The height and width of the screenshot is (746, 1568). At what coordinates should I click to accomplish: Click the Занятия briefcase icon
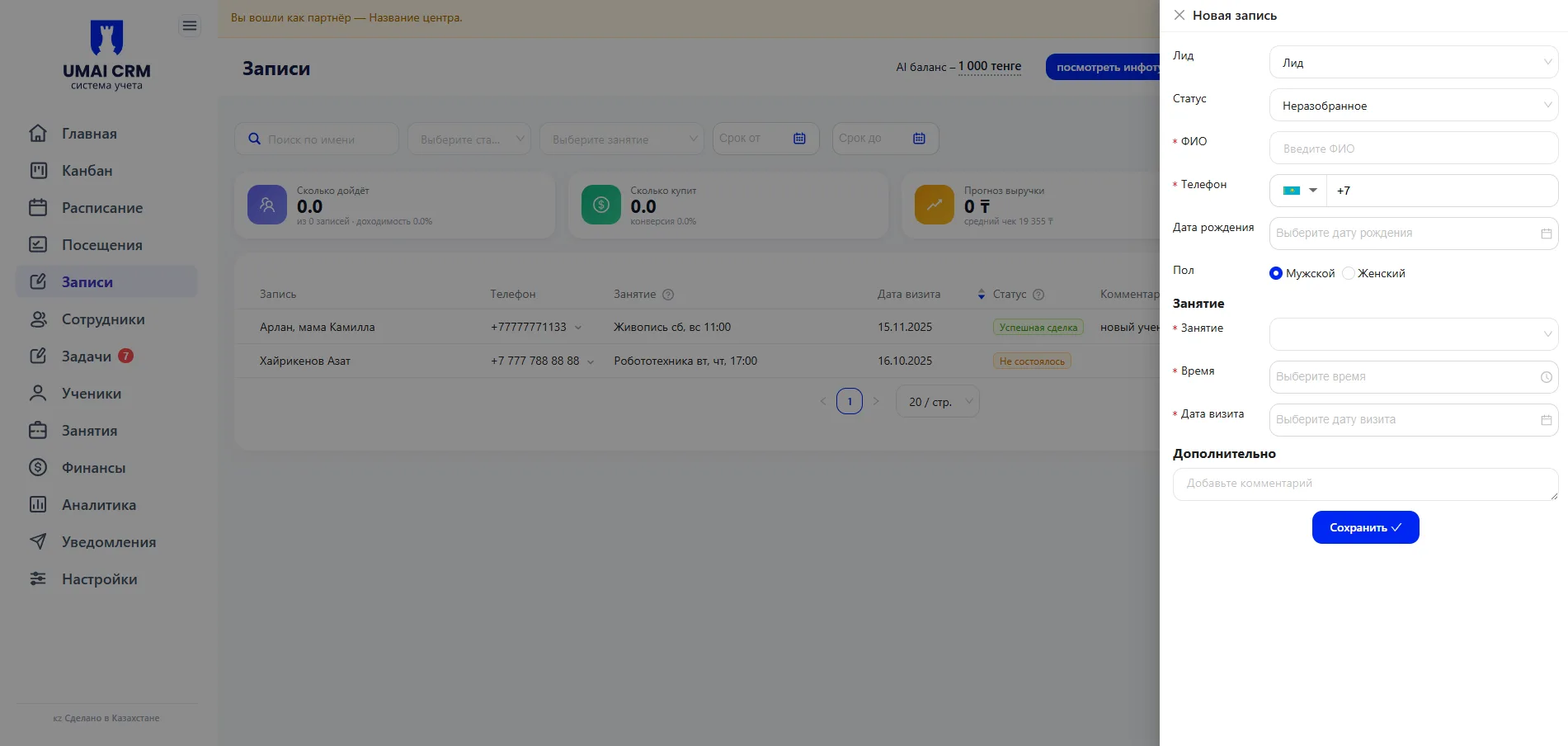pyautogui.click(x=38, y=430)
